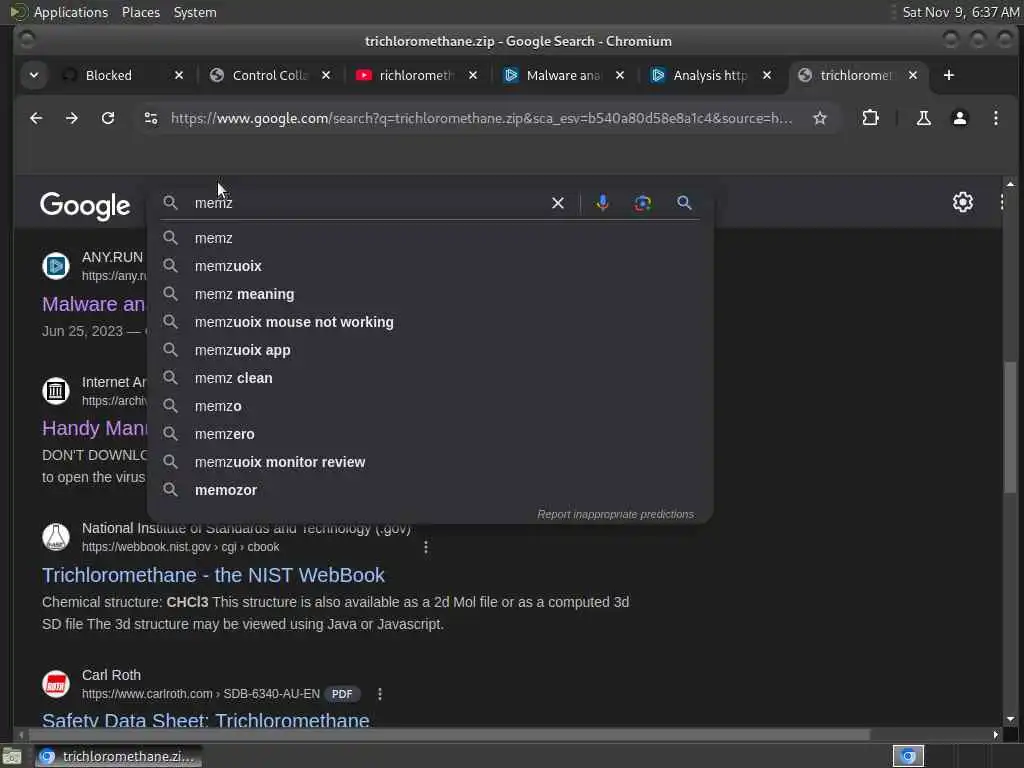Open a new tab with plus button
Viewport: 1024px width, 768px height.
coord(948,75)
